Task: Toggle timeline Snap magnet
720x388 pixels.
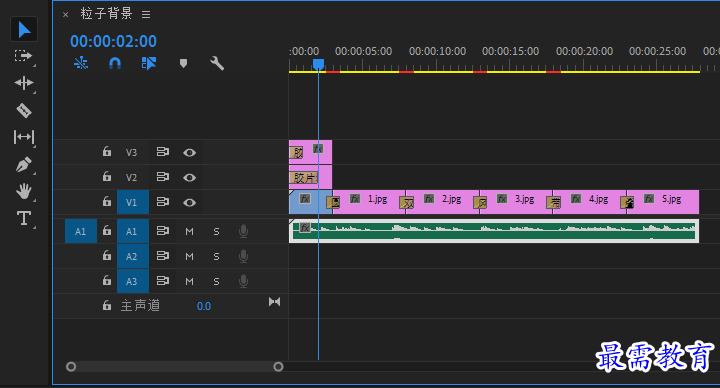Action: coord(115,63)
